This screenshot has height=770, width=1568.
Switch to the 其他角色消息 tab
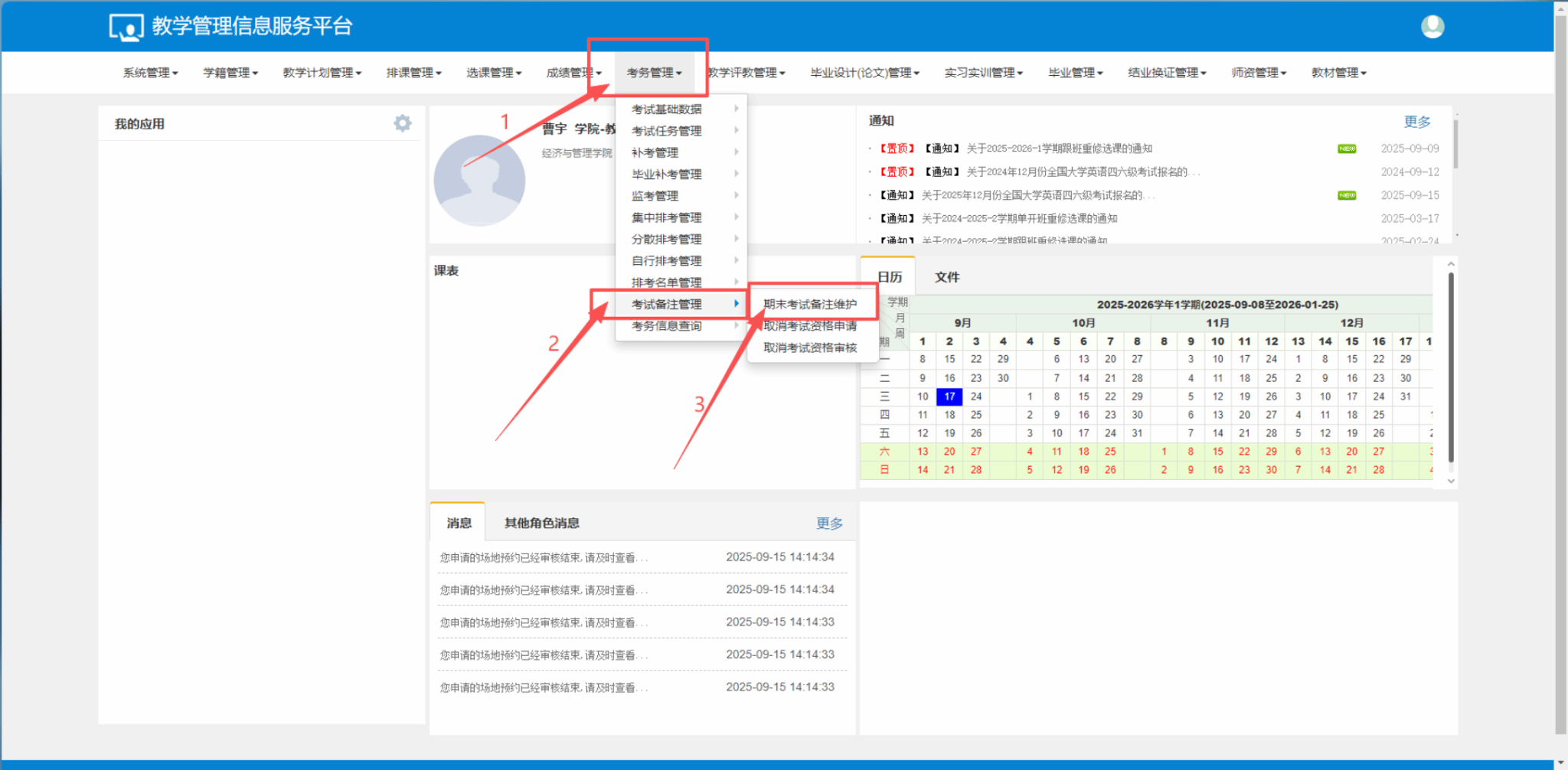(541, 523)
